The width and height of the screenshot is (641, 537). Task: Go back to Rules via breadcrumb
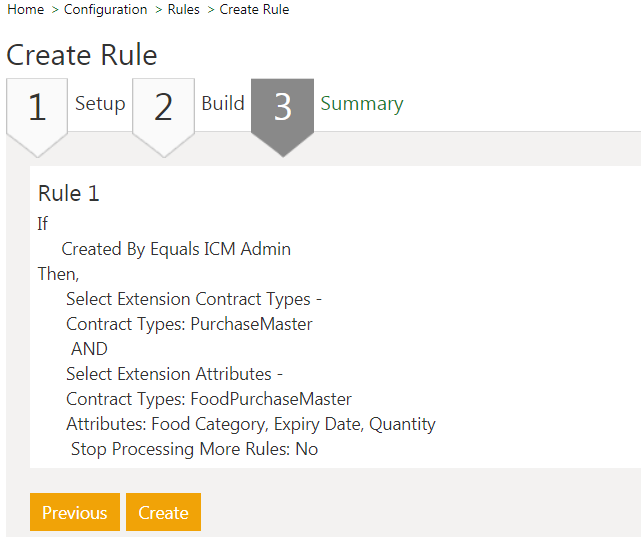pos(183,10)
